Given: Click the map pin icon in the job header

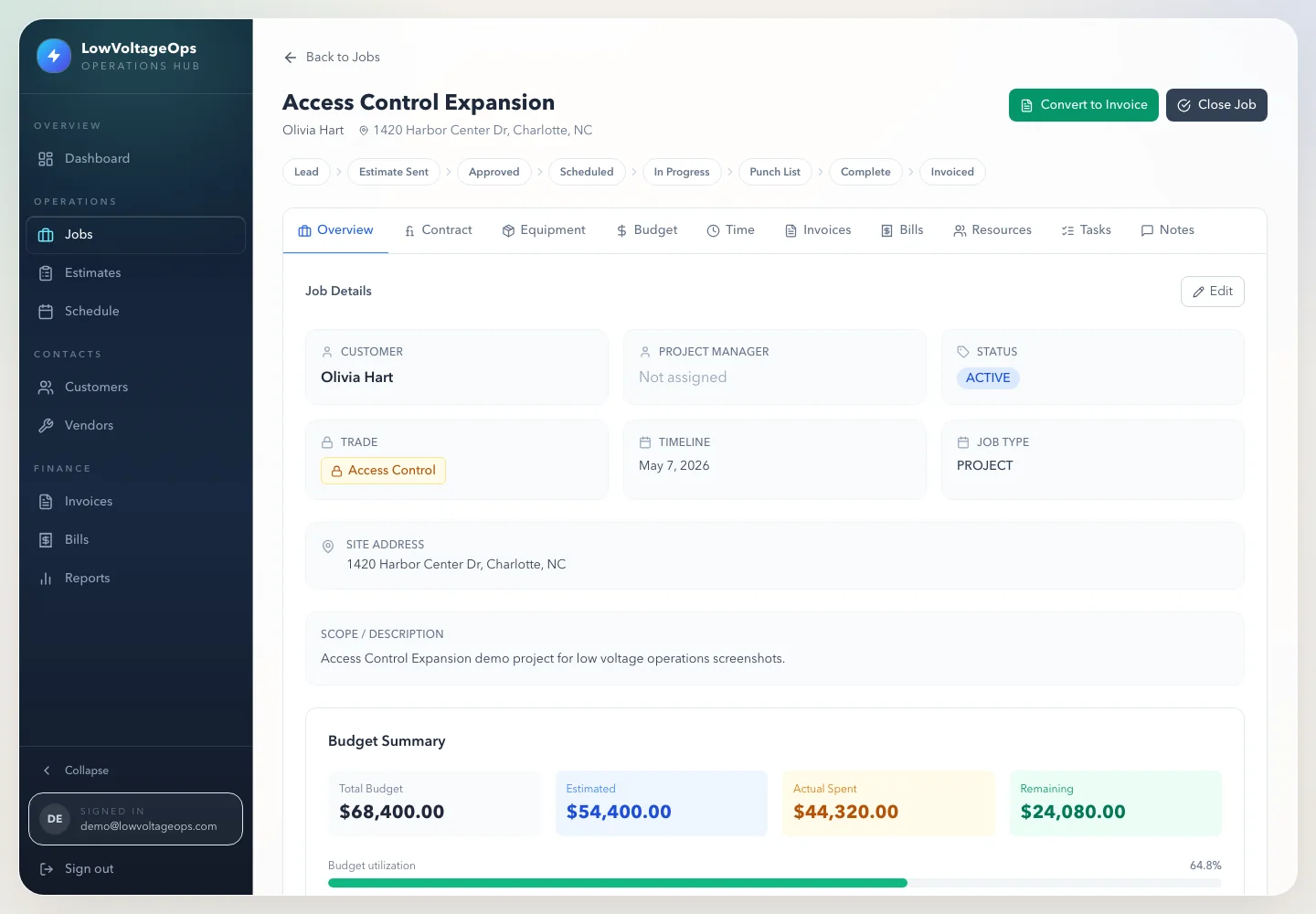Looking at the screenshot, I should coord(364,131).
